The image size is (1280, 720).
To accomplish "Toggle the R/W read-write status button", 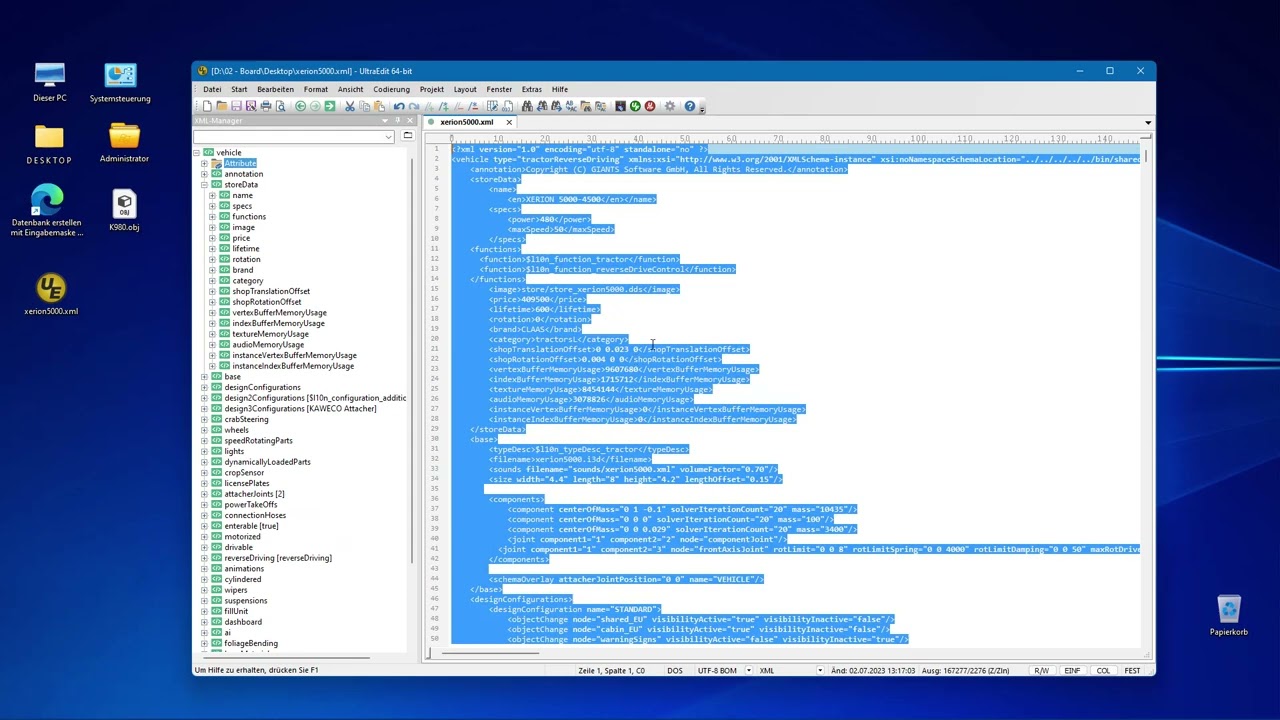I will point(1042,670).
